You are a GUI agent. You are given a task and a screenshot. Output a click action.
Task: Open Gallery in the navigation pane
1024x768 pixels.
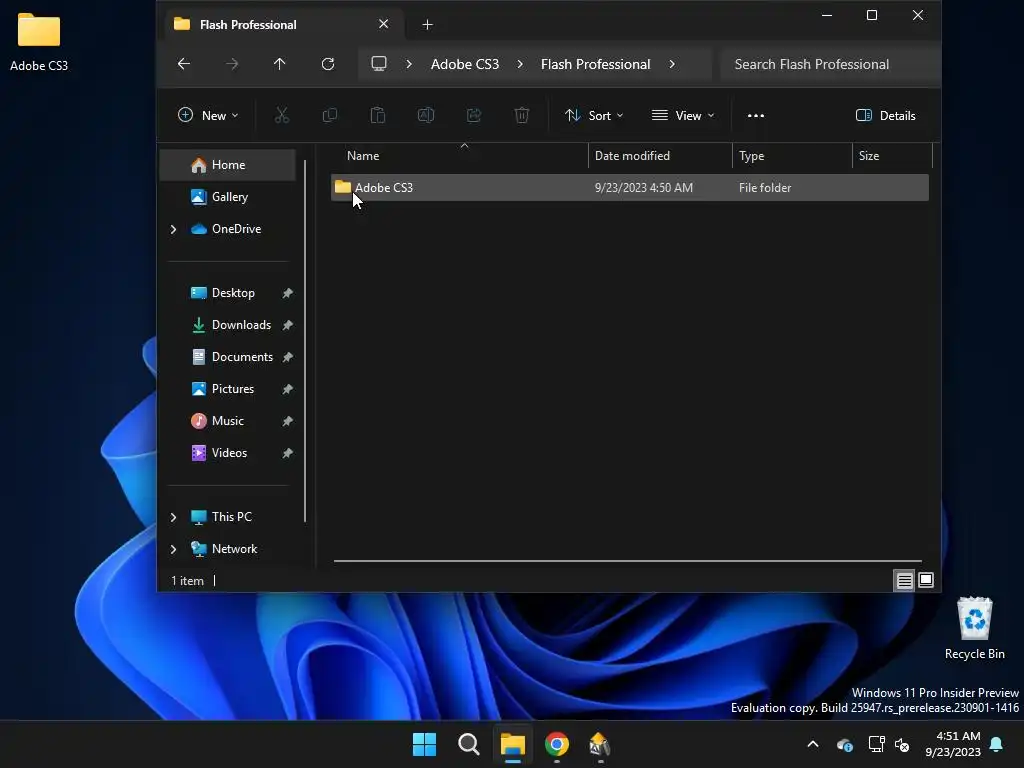tap(228, 197)
